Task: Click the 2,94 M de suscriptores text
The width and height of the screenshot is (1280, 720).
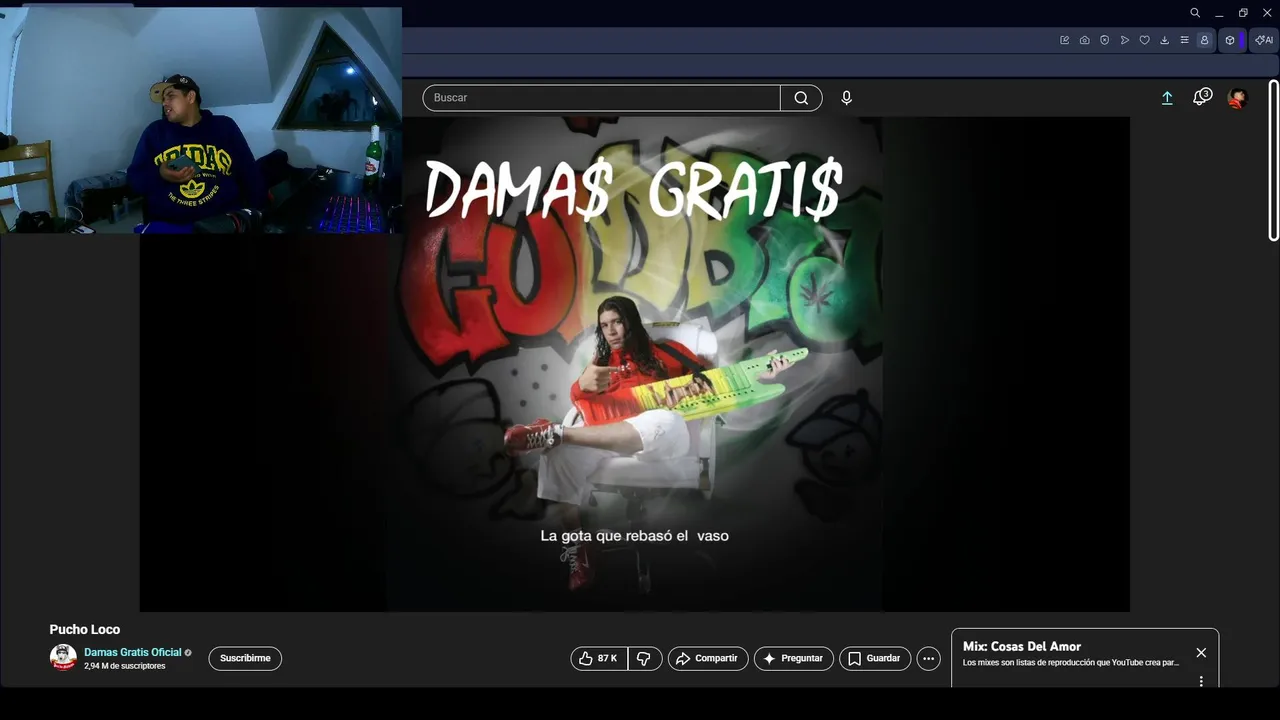Action: pos(125,666)
